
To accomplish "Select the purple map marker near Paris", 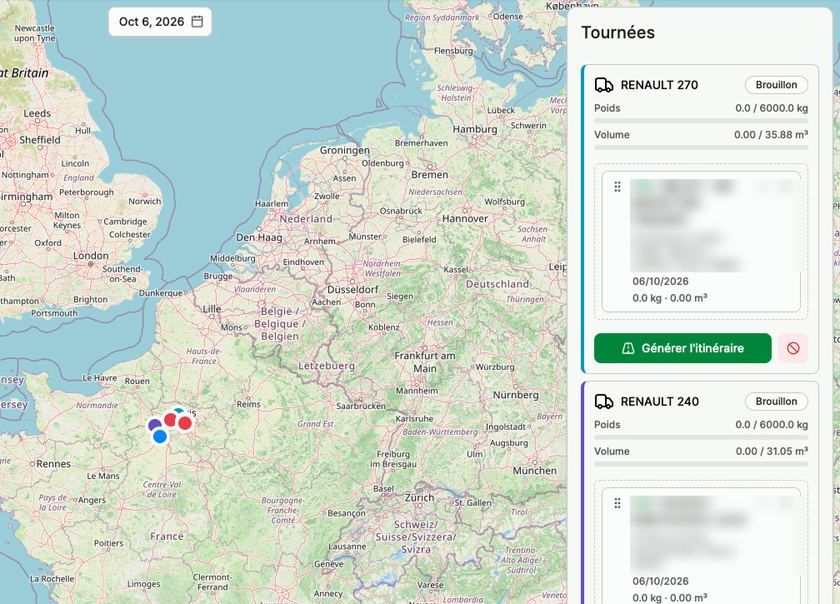I will point(155,426).
